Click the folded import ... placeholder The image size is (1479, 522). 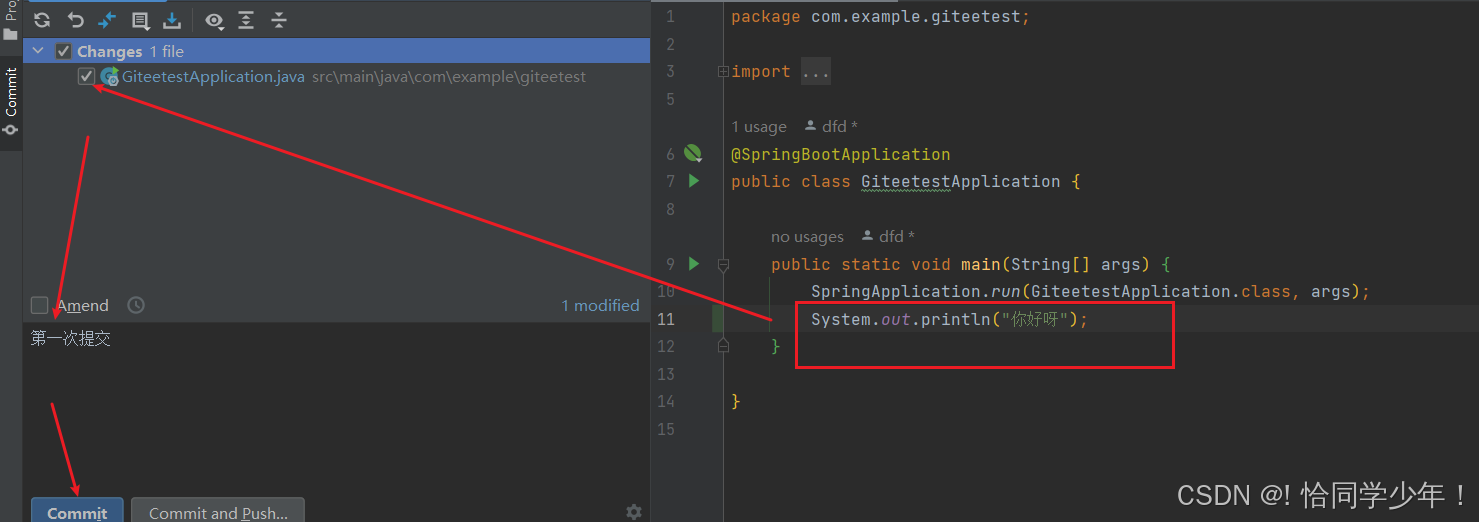(815, 71)
